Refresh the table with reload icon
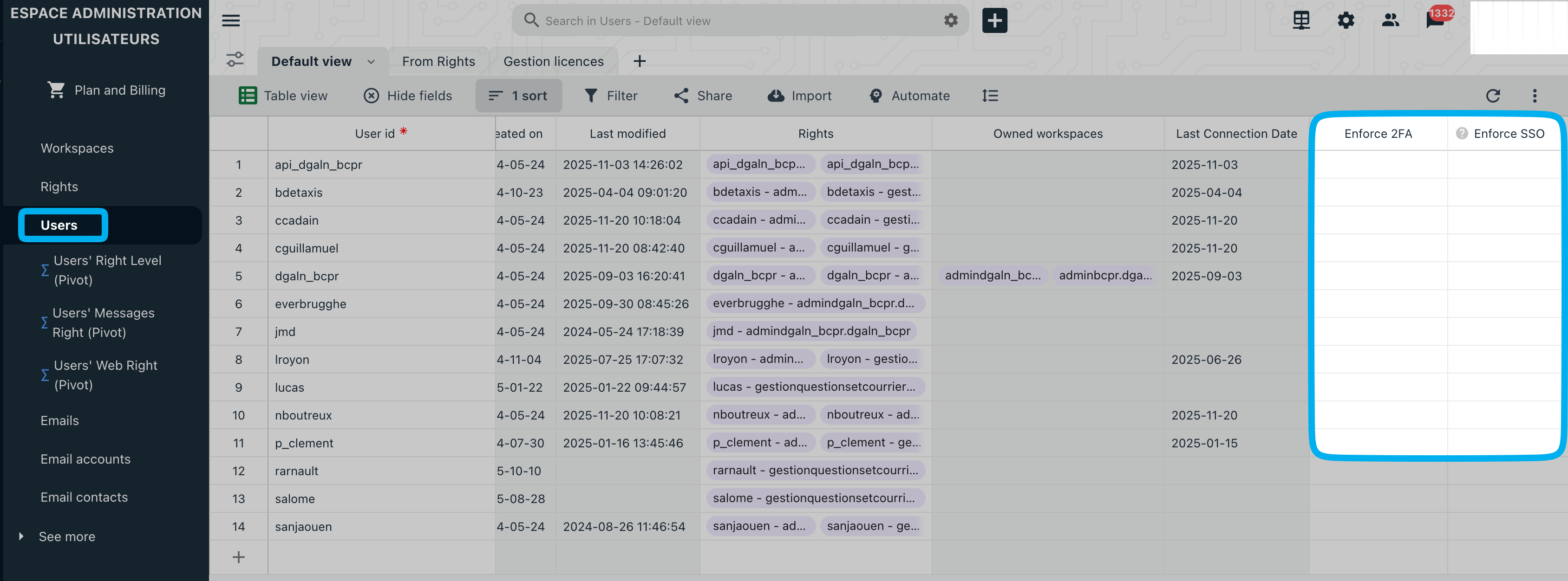This screenshot has height=581, width=1568. pyautogui.click(x=1492, y=96)
